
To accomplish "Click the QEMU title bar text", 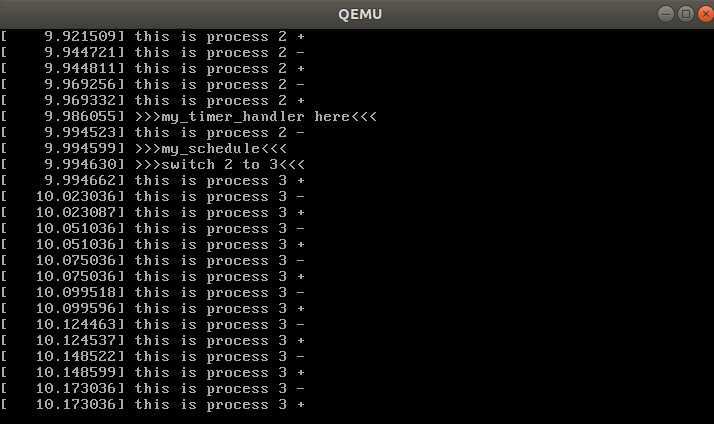I will tap(360, 14).
